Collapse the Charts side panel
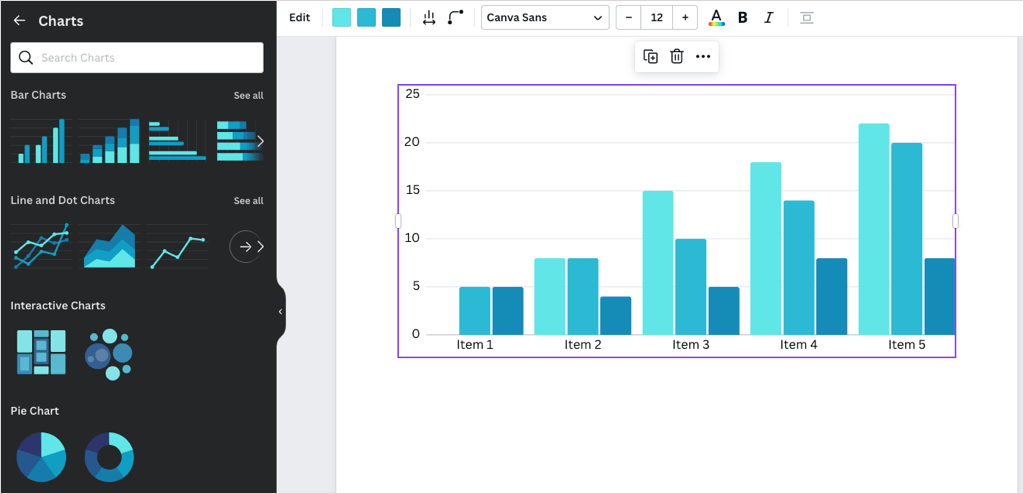The height and width of the screenshot is (494, 1024). [x=280, y=311]
